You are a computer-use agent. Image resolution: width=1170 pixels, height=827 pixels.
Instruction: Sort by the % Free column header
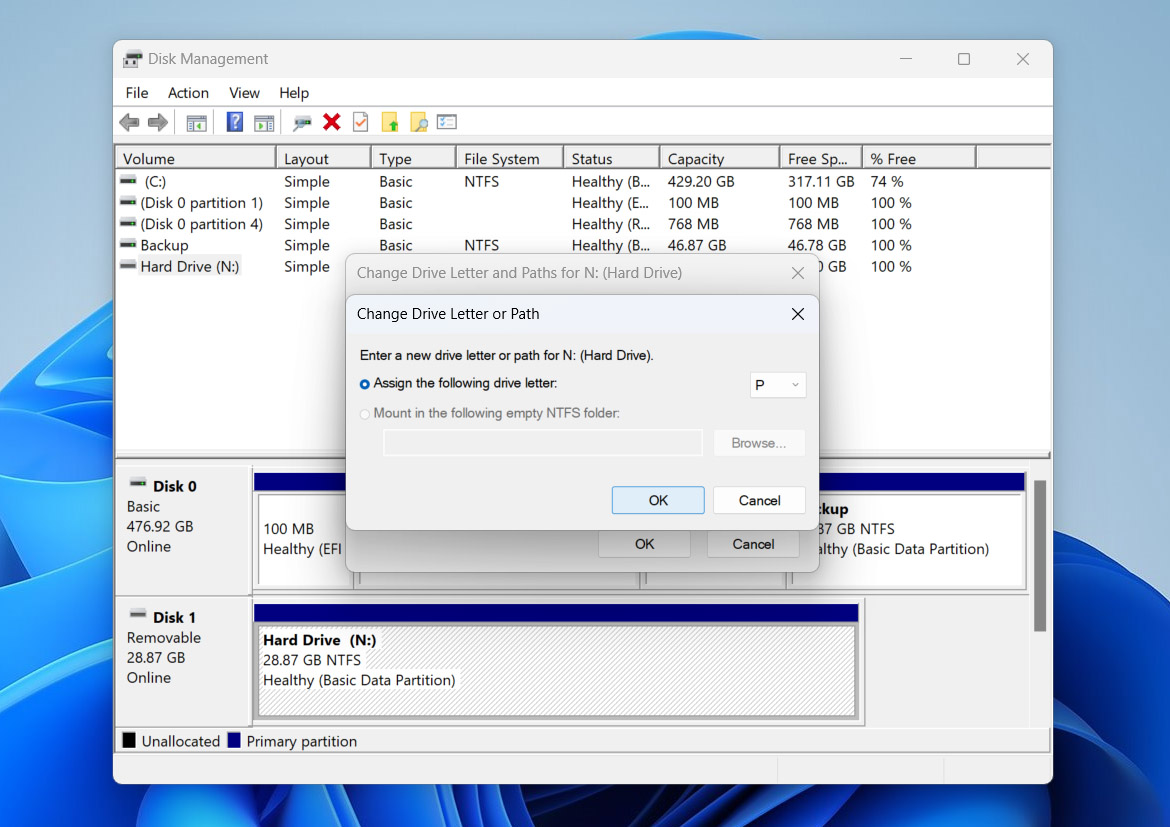(919, 158)
